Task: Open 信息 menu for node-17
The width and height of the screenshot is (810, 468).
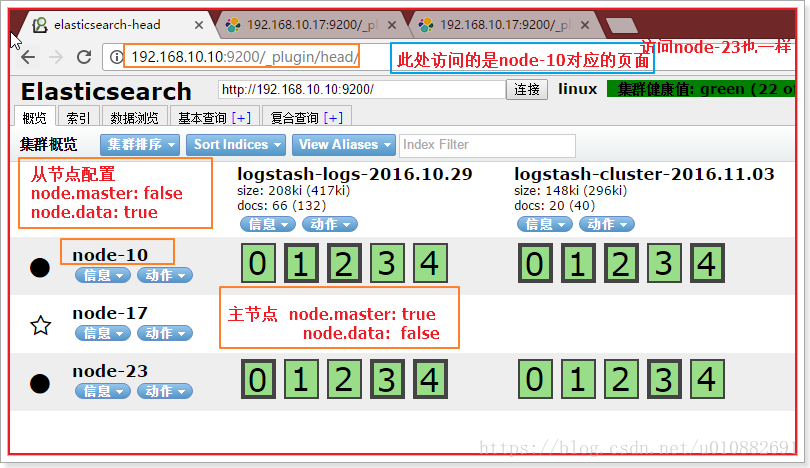Action: (103, 333)
